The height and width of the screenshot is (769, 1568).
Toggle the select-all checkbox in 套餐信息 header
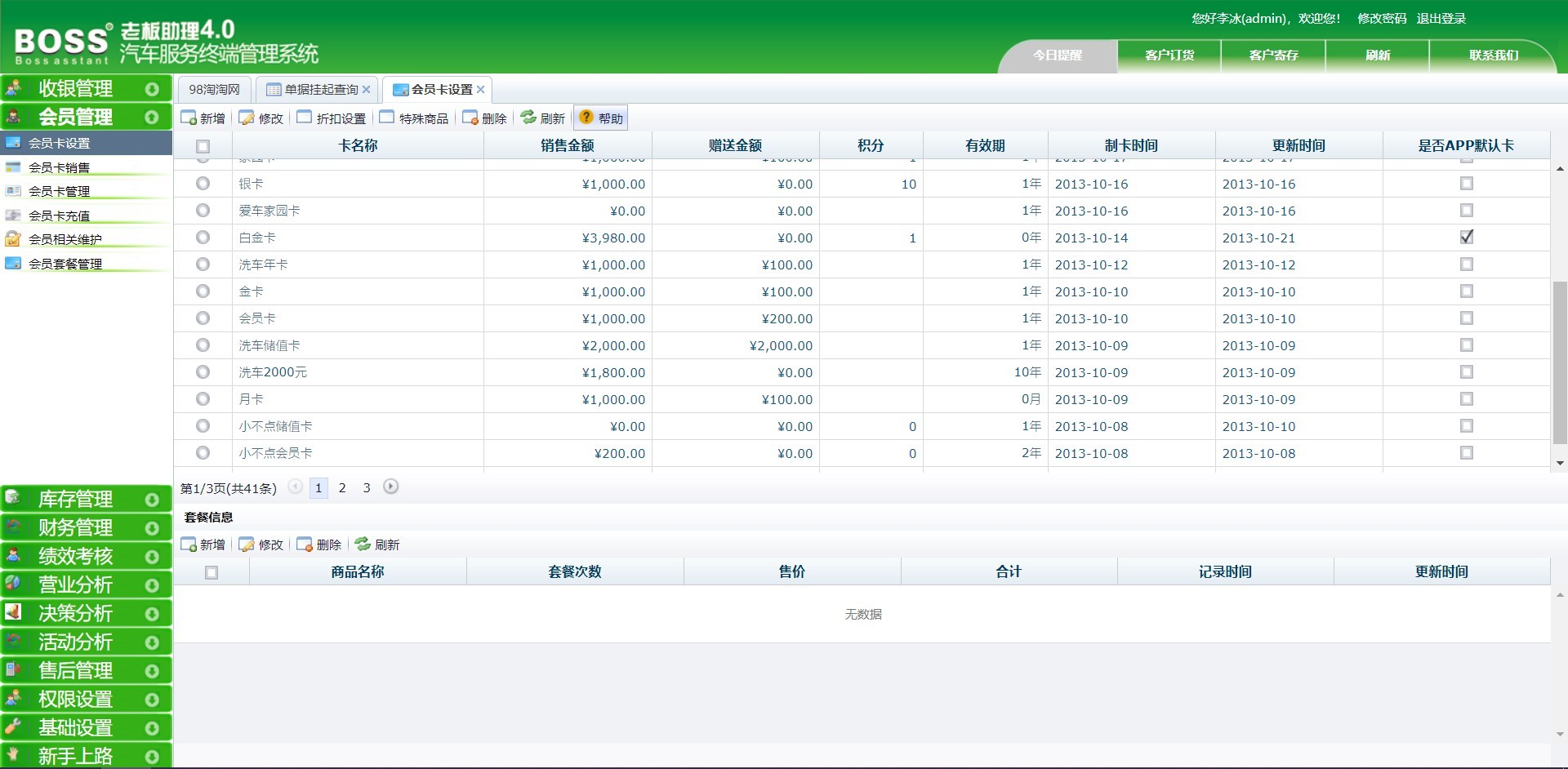point(212,572)
